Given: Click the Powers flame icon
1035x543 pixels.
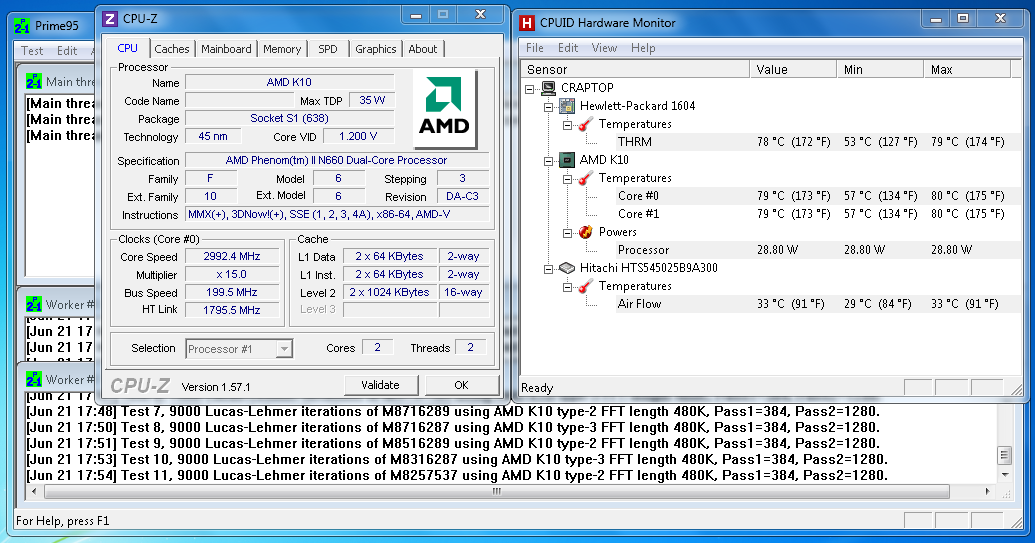Looking at the screenshot, I should 585,232.
